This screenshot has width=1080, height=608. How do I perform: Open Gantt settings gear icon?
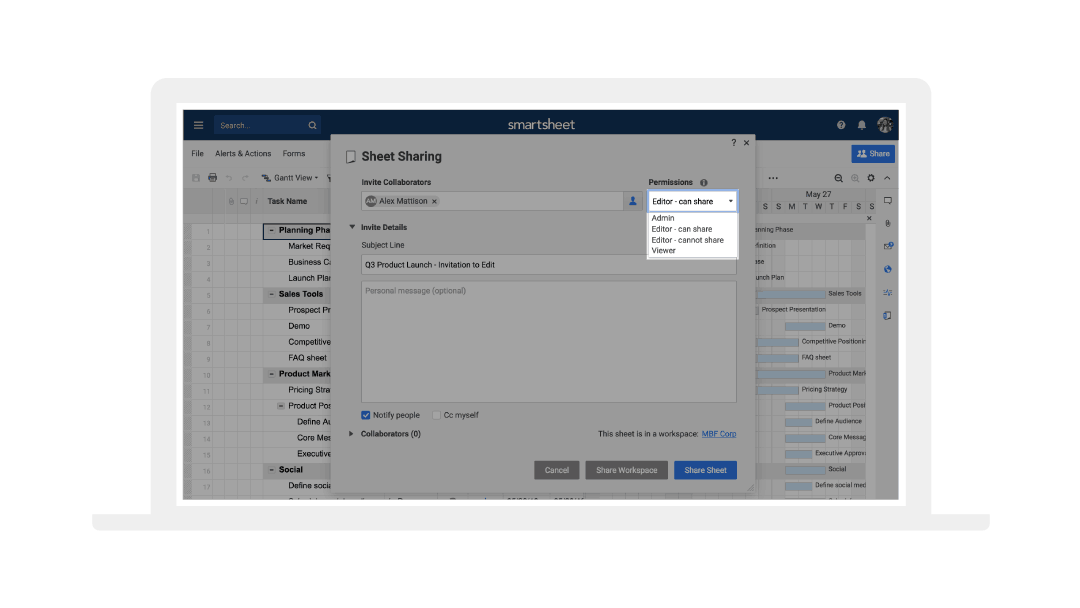coord(871,178)
